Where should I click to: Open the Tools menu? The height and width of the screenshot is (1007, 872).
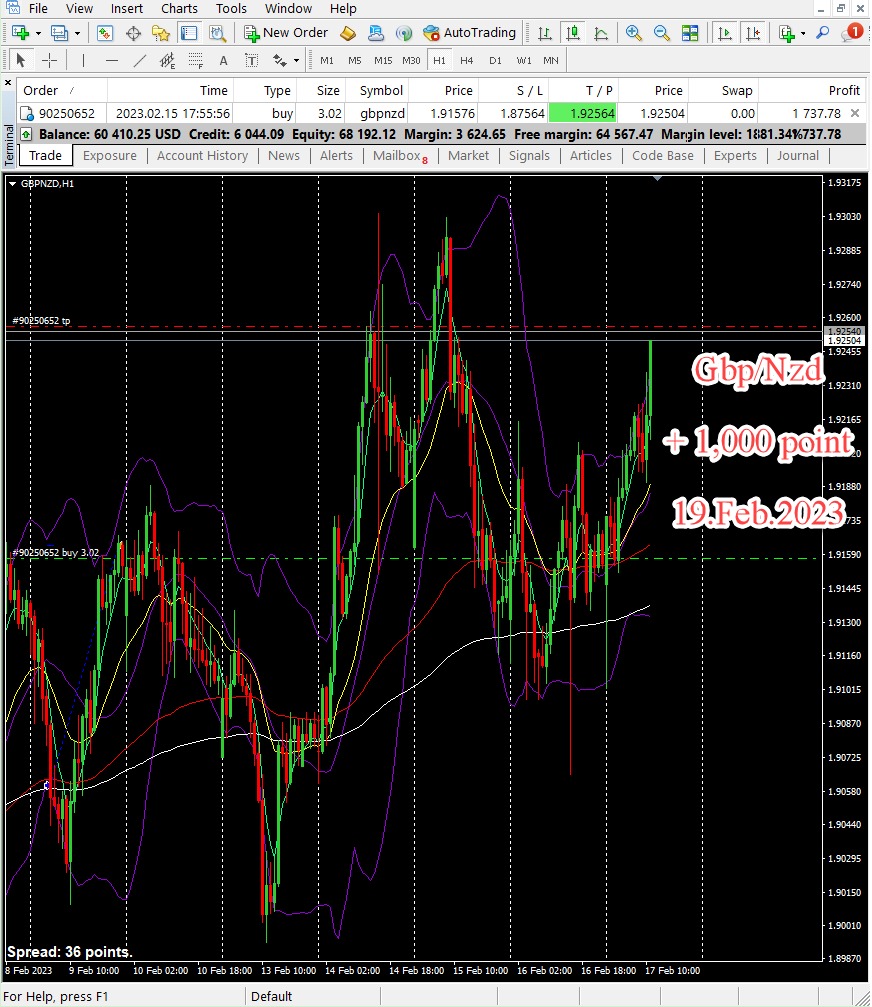(231, 8)
